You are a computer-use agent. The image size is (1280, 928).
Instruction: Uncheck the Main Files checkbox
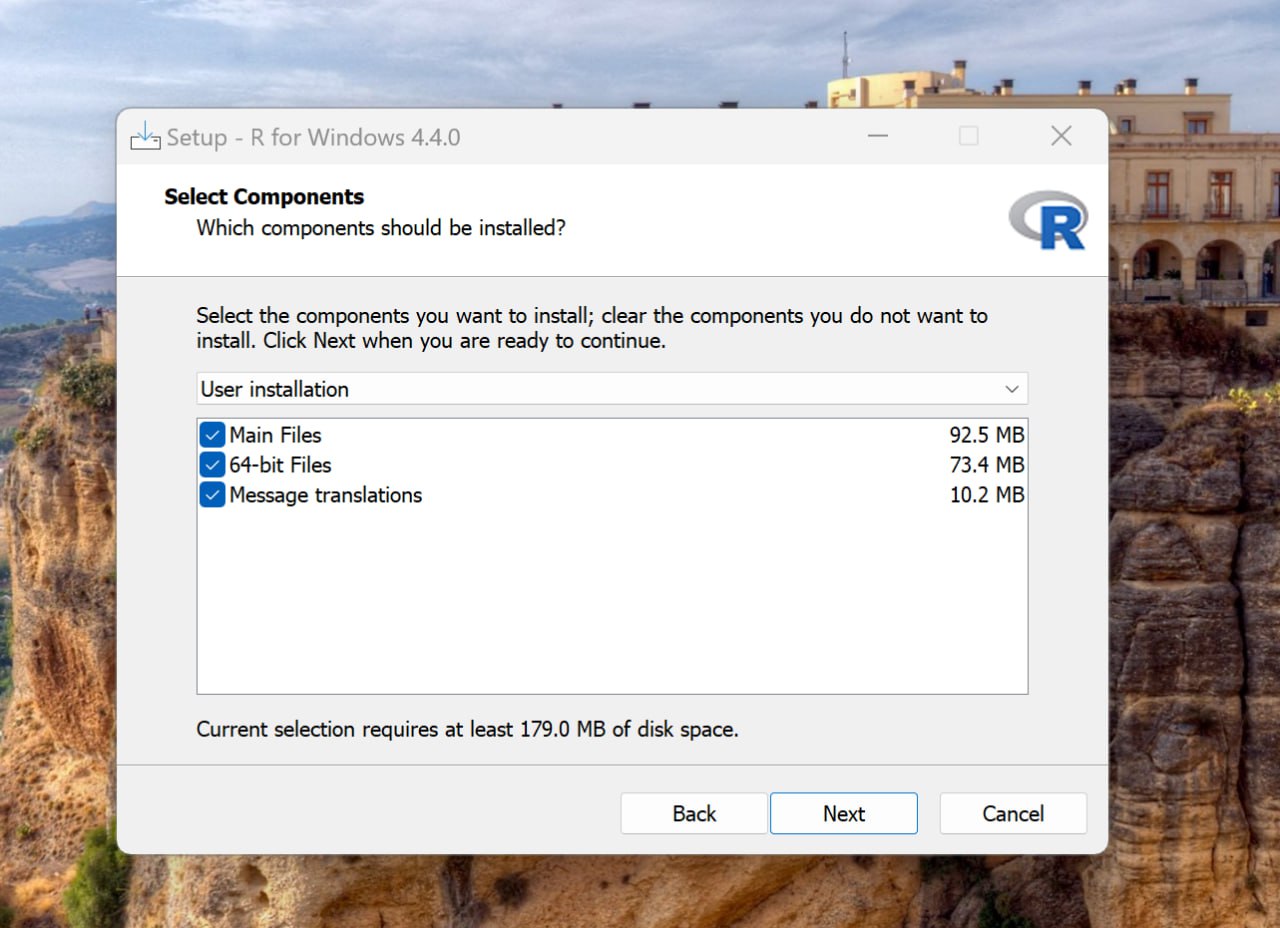point(212,435)
